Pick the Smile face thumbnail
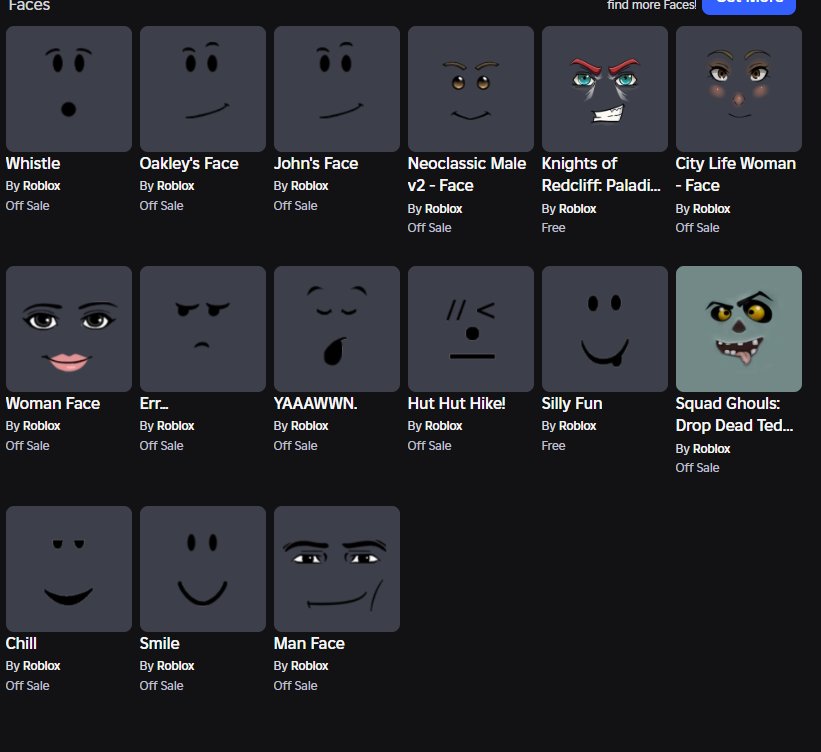Screen dimensions: 821x752 tap(203, 569)
